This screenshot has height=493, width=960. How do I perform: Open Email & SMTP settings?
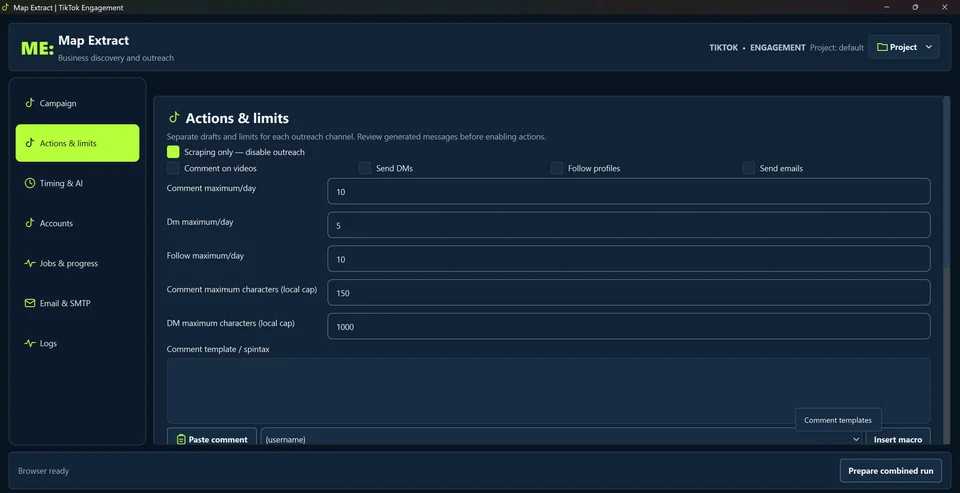pyautogui.click(x=77, y=303)
